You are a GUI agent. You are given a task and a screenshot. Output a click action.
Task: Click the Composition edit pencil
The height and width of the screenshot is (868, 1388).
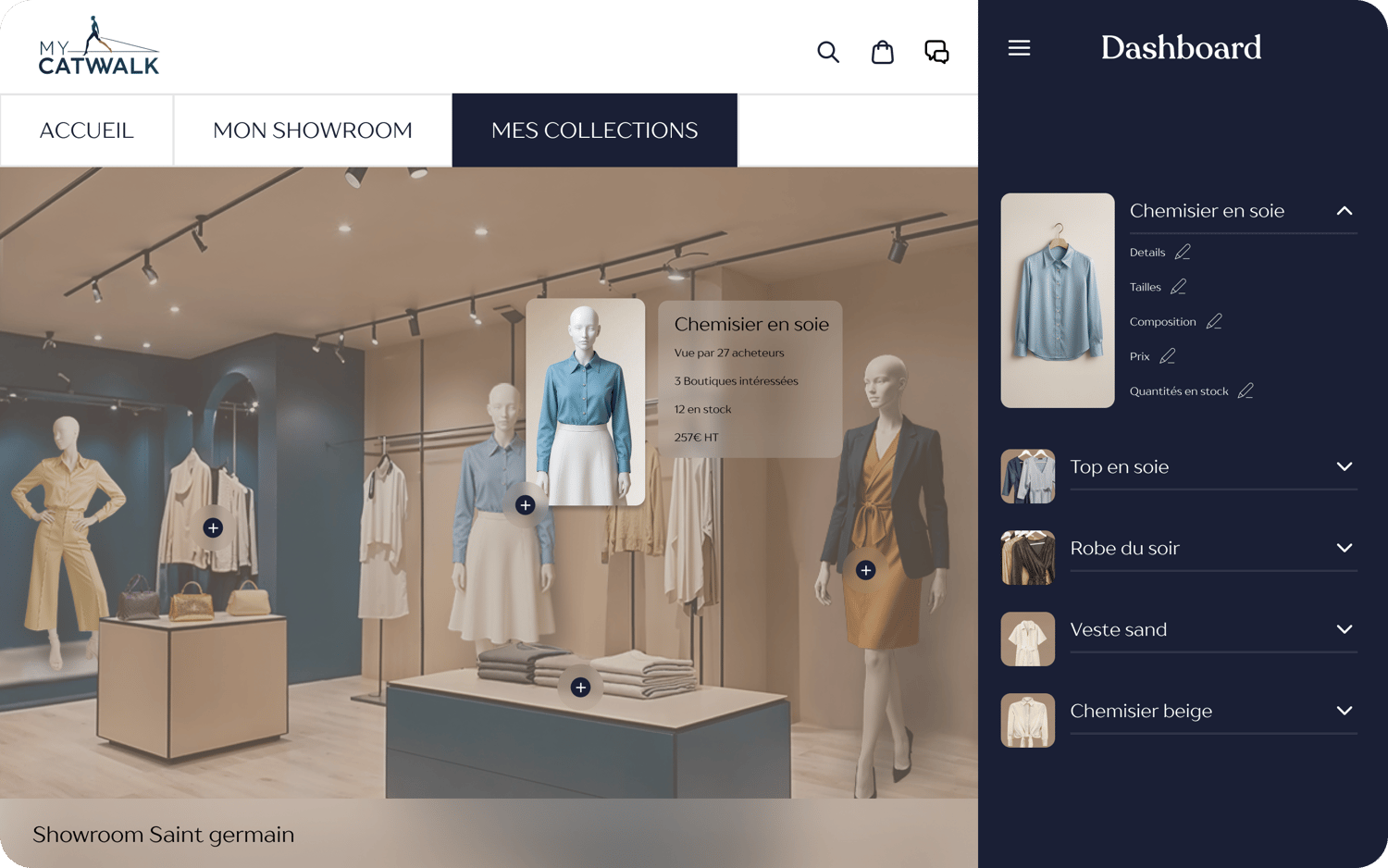pyautogui.click(x=1214, y=321)
